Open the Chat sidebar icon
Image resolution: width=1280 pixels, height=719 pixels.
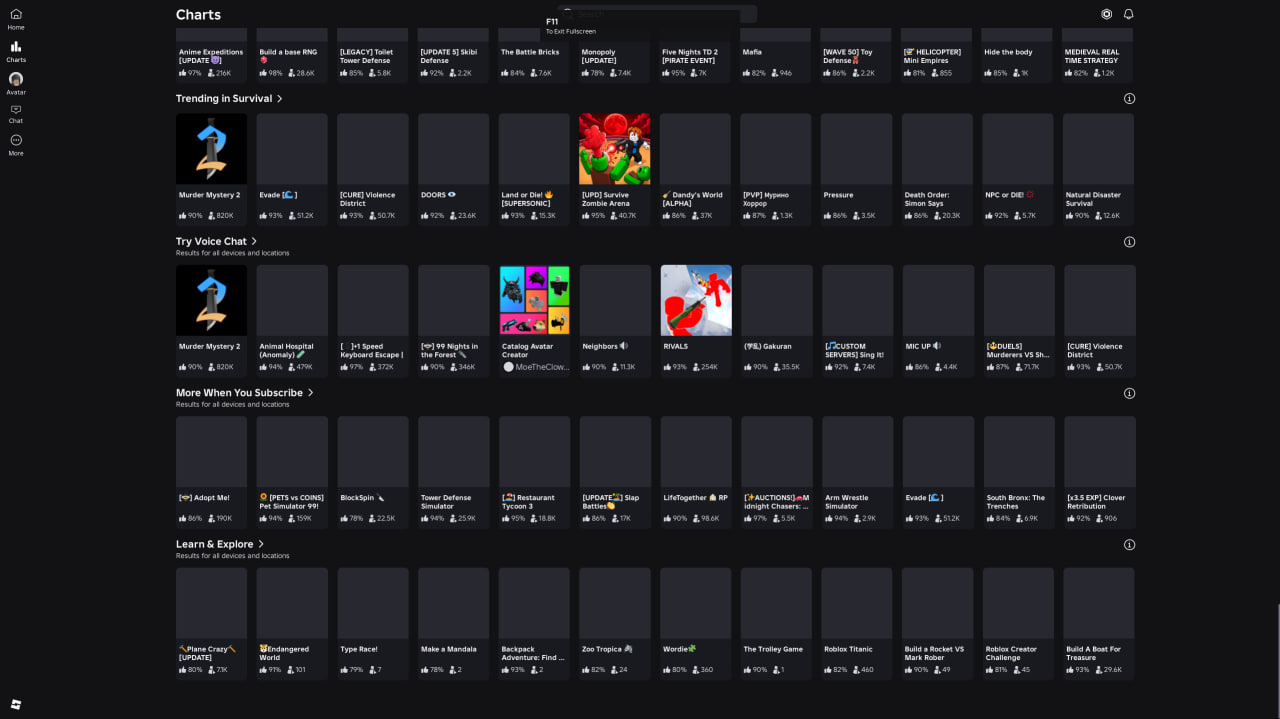point(16,109)
